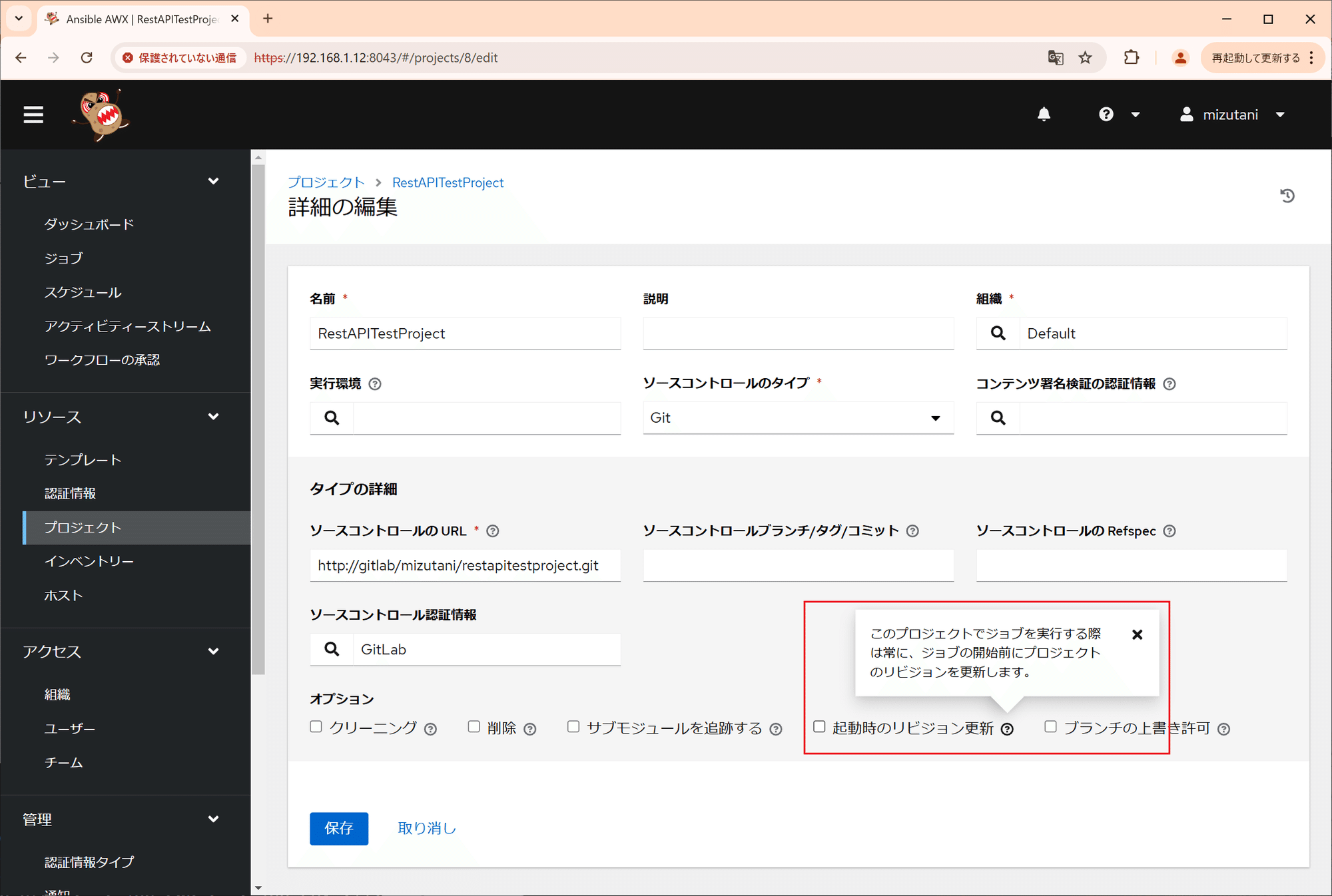Open the notifications bell

(x=1044, y=114)
